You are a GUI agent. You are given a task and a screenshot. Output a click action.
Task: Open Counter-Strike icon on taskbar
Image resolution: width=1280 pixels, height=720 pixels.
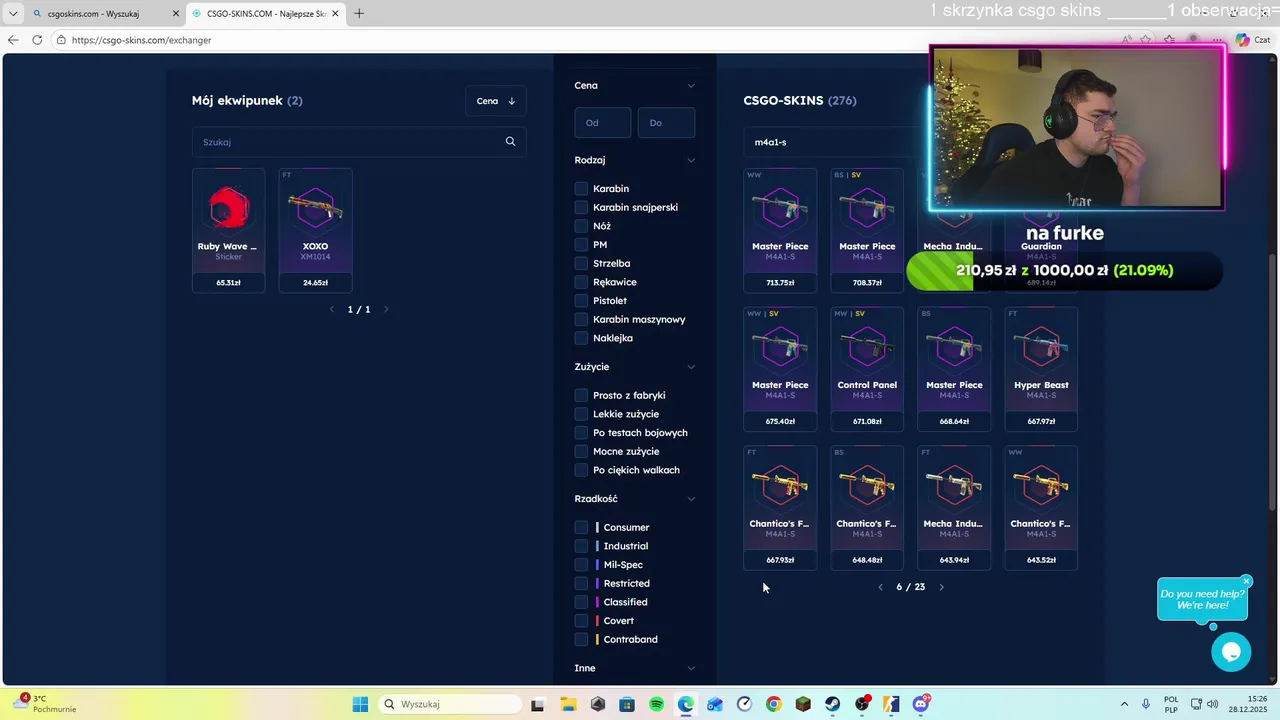tap(891, 704)
